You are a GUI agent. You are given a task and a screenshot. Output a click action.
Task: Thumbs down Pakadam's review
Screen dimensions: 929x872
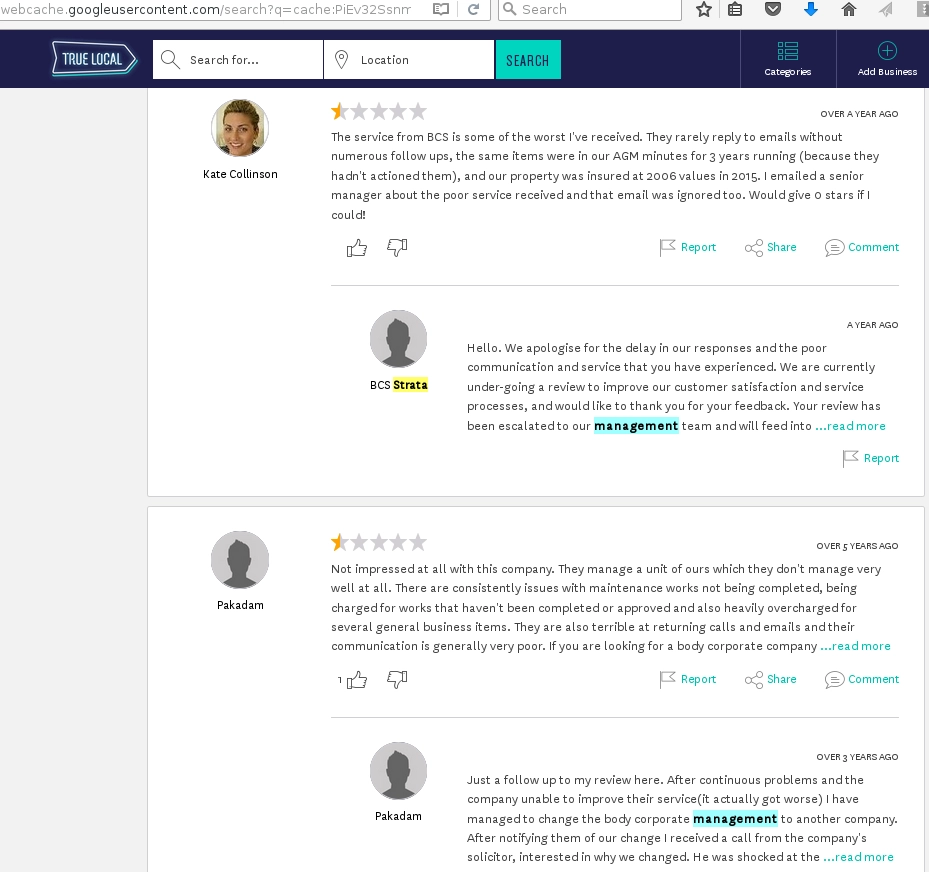397,679
